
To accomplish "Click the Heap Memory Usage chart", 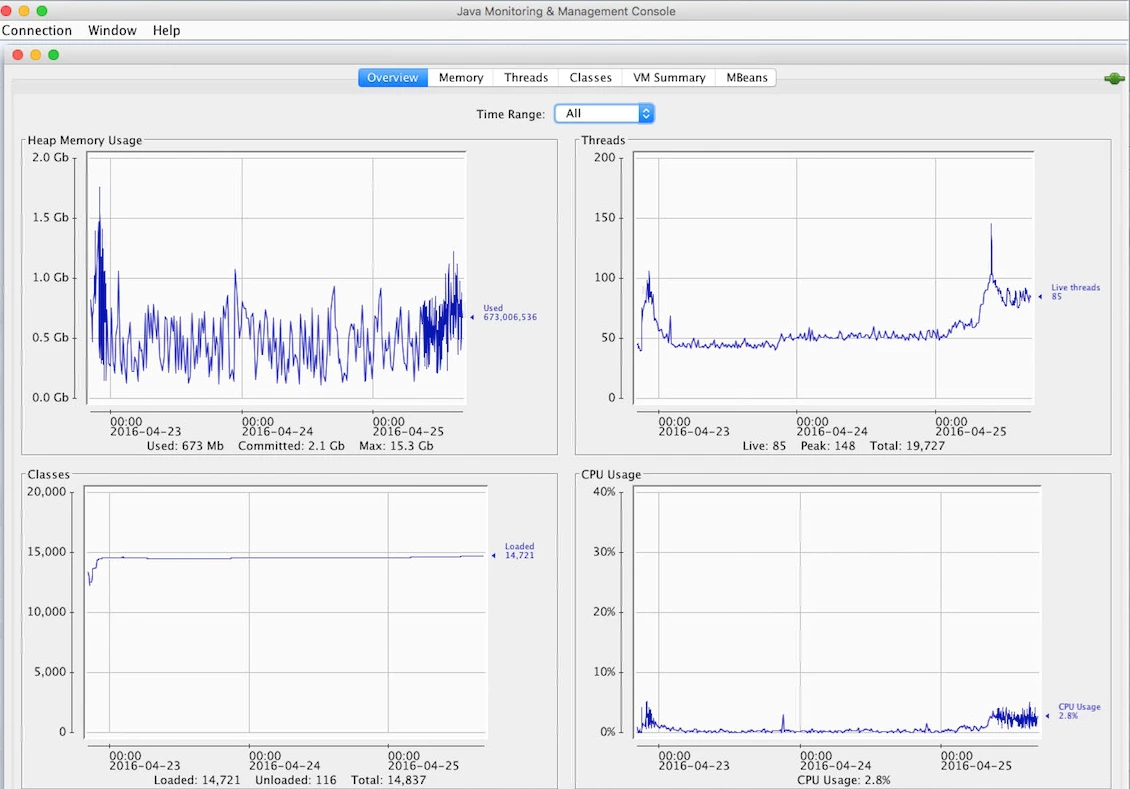I will click(x=276, y=277).
